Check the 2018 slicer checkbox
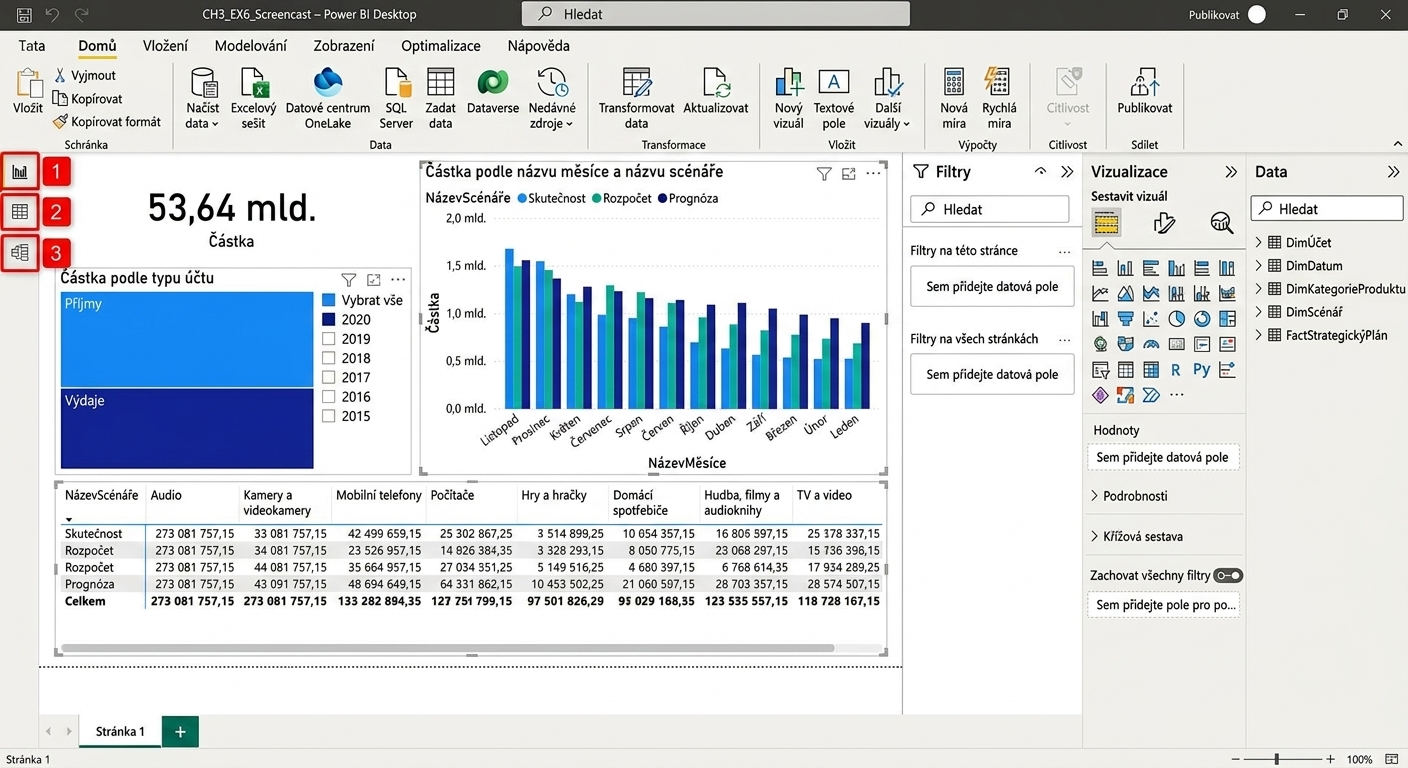Image resolution: width=1408 pixels, height=768 pixels. 329,358
